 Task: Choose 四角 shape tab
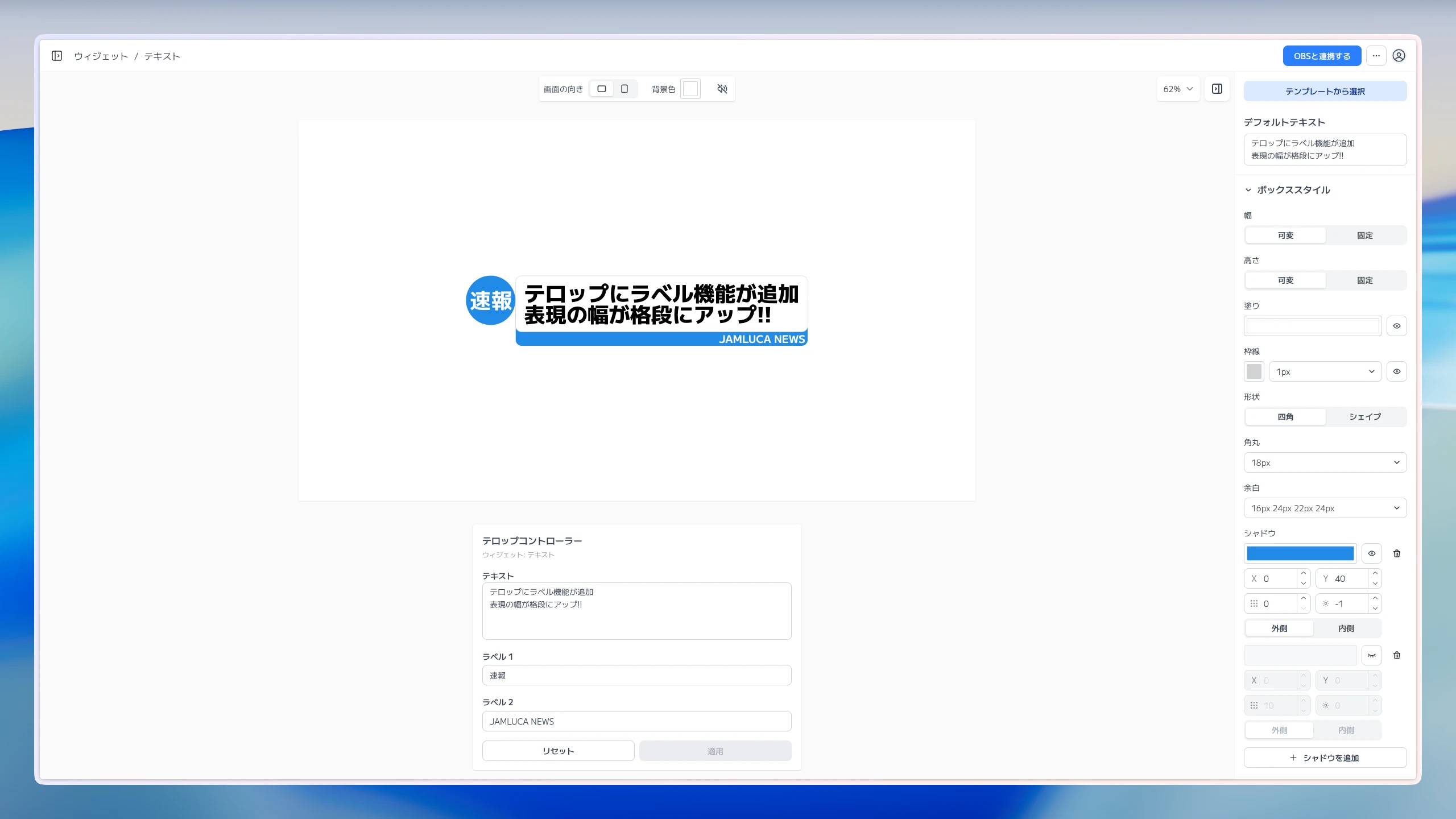(x=1285, y=417)
